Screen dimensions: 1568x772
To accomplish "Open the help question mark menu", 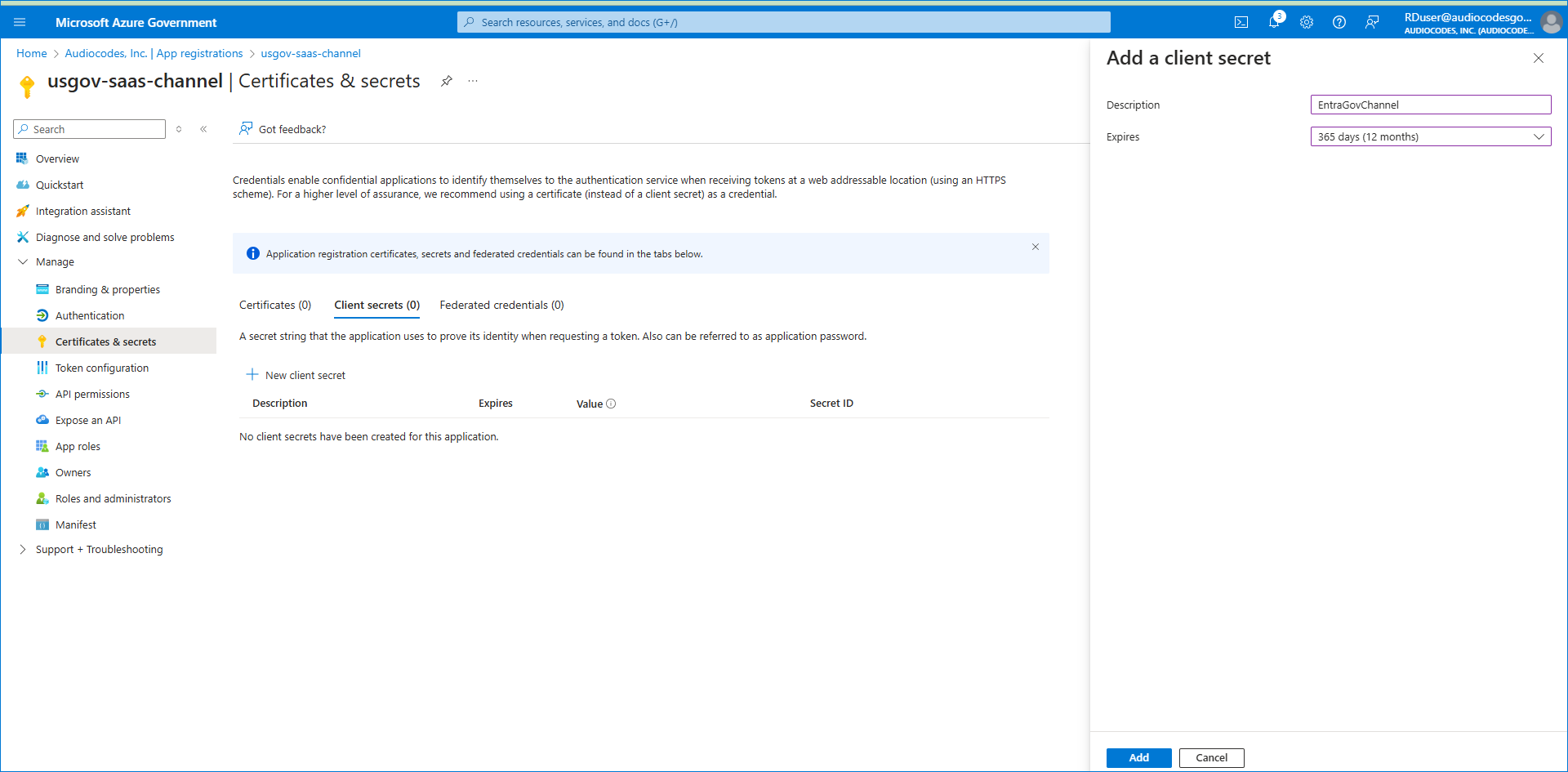I will (x=1339, y=22).
